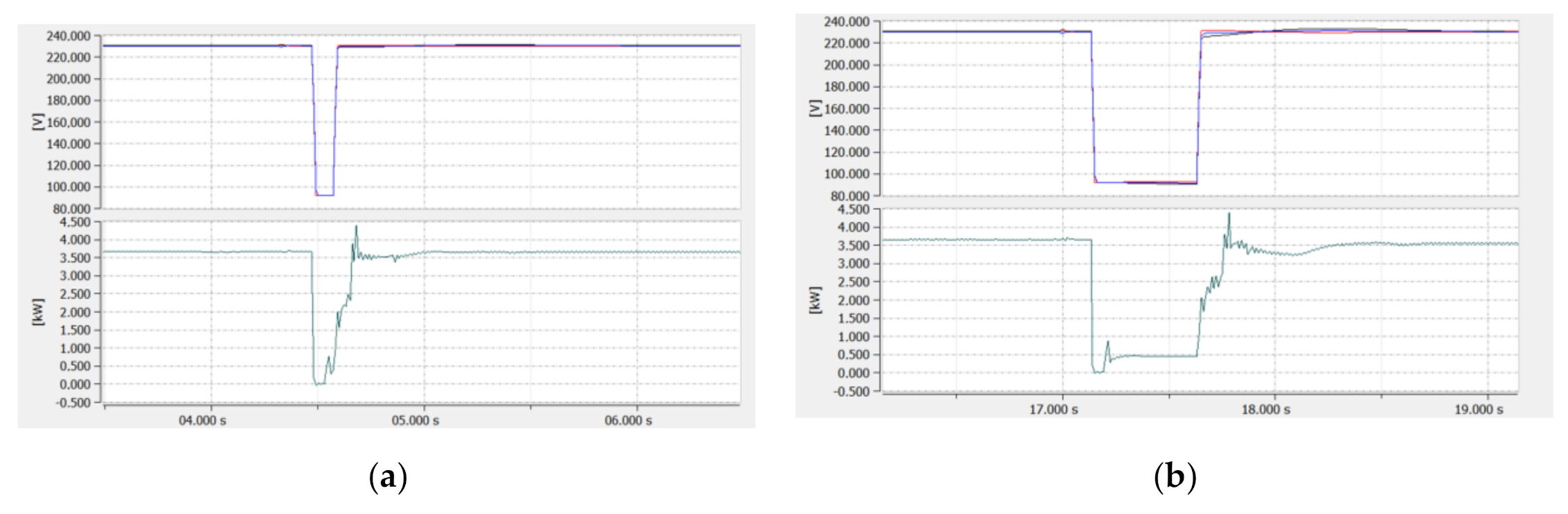This screenshot has height=514, width=1568.
Task: Click the 18.000 s time axis label
Action: click(1266, 410)
